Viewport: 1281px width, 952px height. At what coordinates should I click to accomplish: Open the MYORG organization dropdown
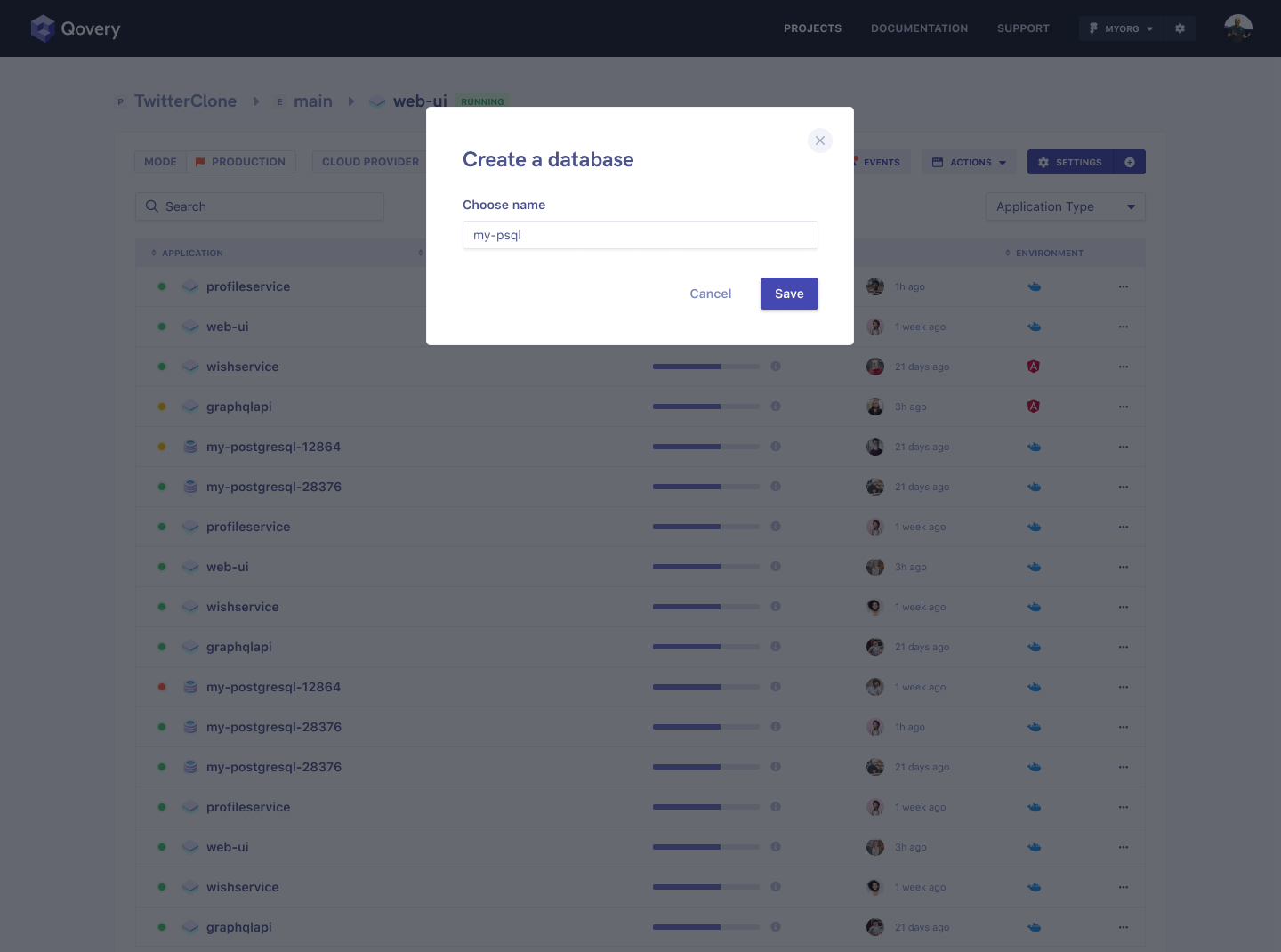click(1121, 28)
